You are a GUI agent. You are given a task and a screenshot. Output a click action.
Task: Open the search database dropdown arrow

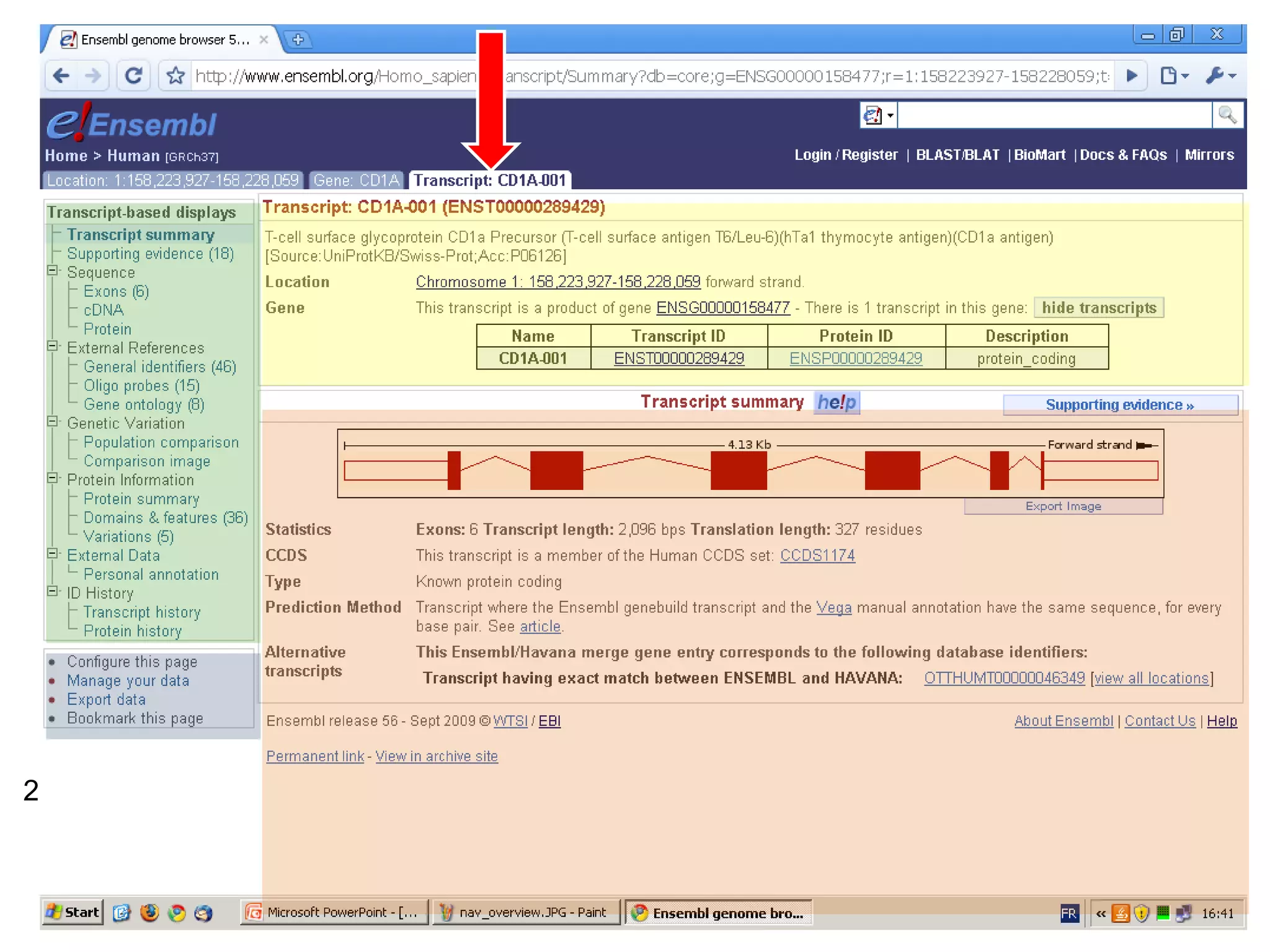(890, 115)
